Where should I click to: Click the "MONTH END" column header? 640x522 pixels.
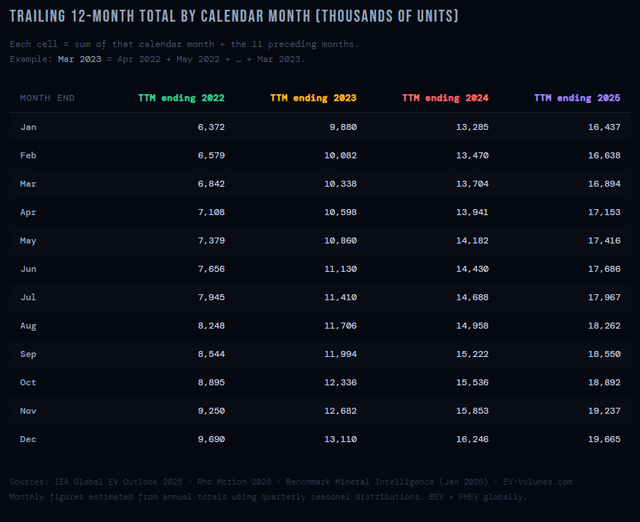[47, 98]
